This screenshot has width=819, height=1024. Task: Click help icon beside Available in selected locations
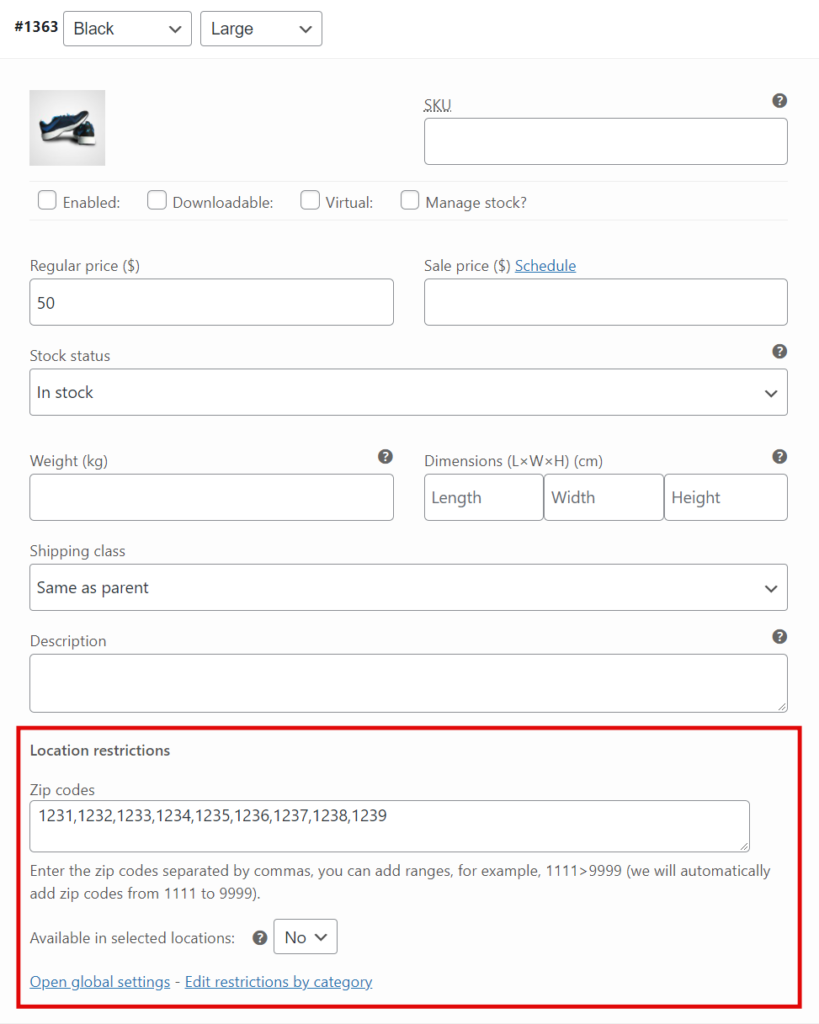pyautogui.click(x=259, y=937)
